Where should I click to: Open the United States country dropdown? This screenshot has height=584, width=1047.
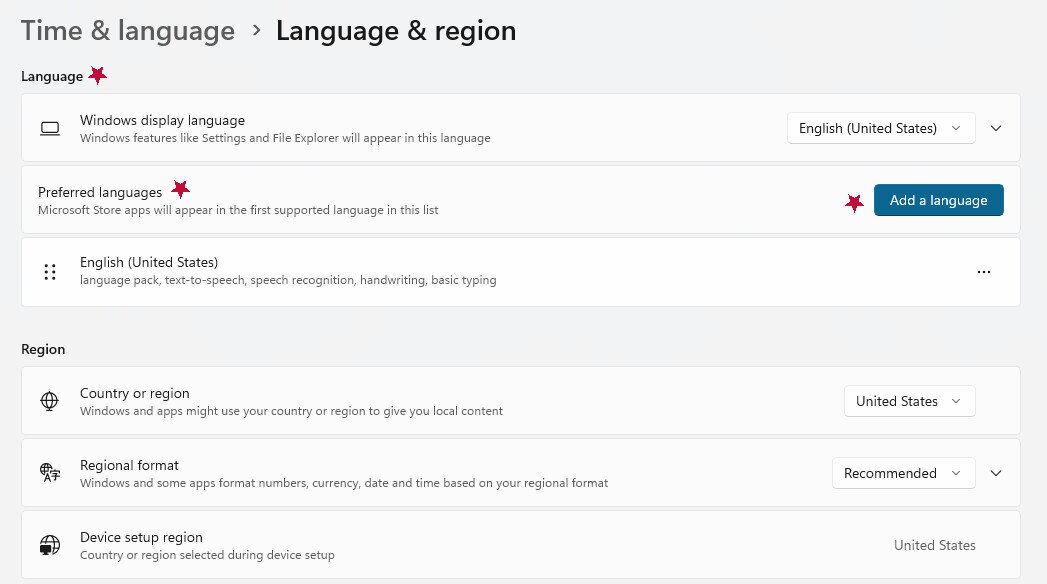(x=909, y=401)
